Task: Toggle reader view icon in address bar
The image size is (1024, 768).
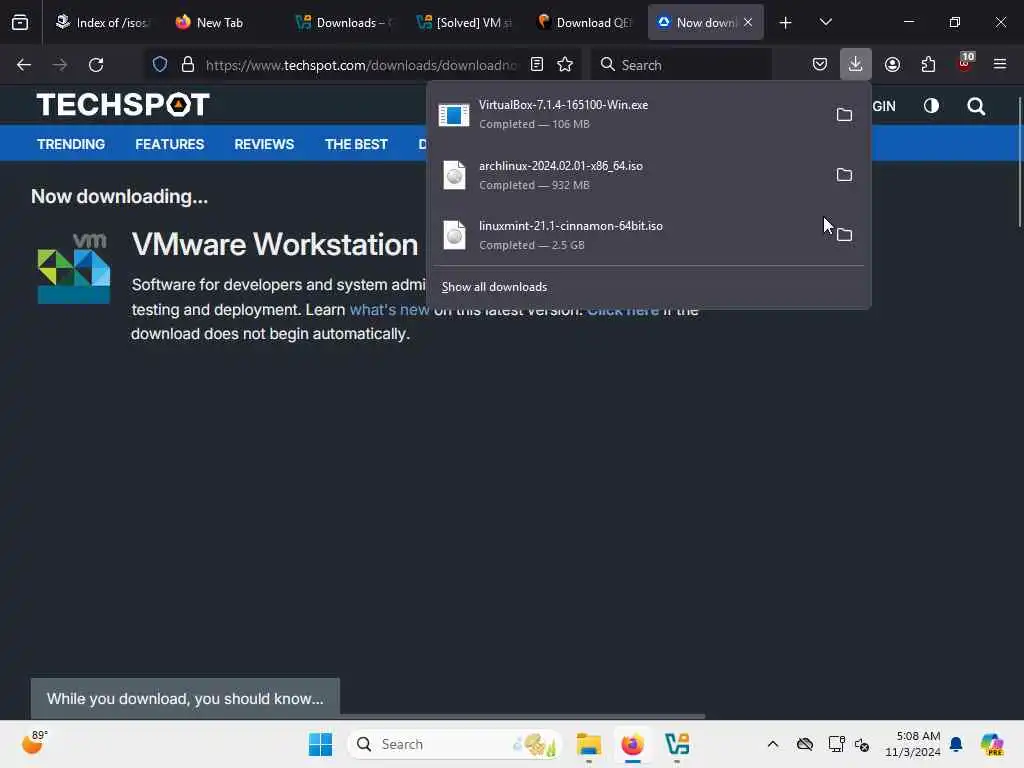Action: pyautogui.click(x=537, y=65)
